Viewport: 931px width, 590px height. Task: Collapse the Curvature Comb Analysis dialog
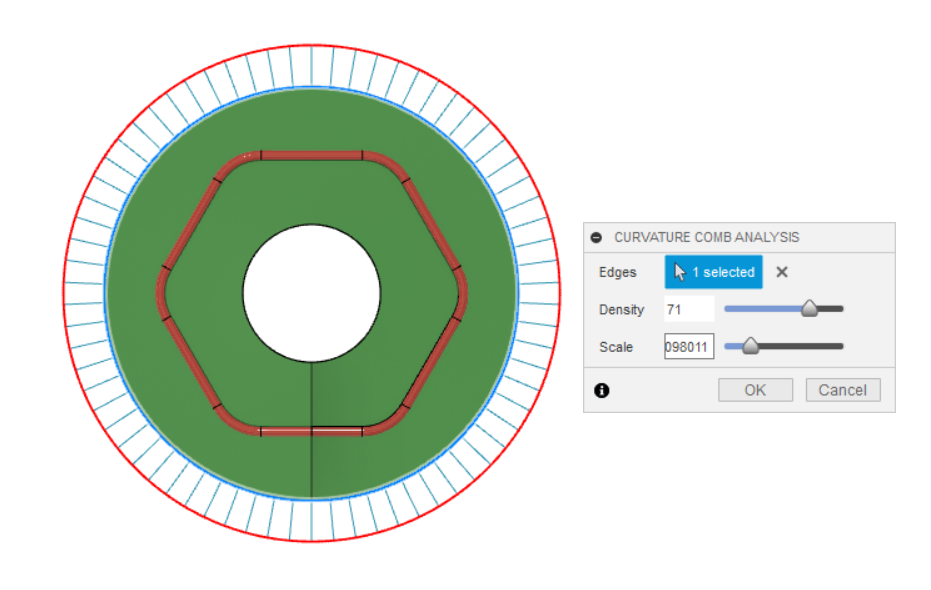point(596,237)
